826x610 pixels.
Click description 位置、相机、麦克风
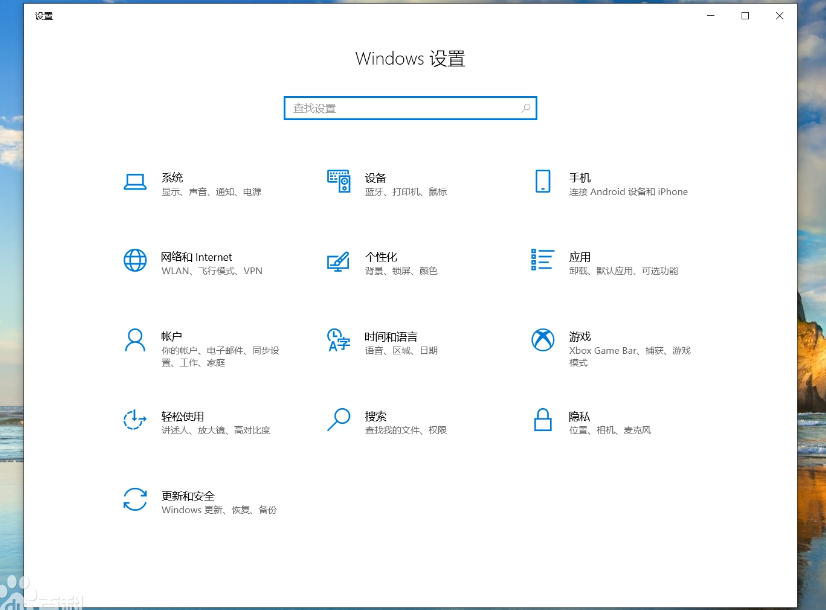(610, 430)
